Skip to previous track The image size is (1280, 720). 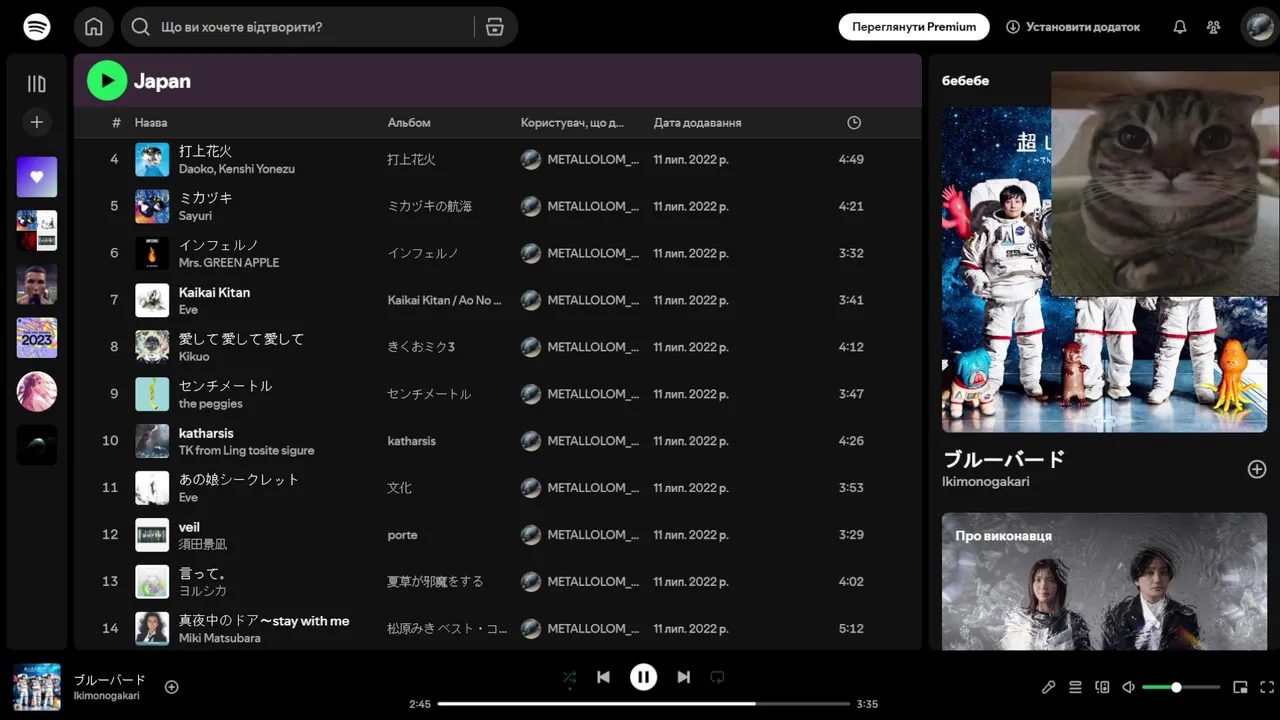(x=603, y=677)
